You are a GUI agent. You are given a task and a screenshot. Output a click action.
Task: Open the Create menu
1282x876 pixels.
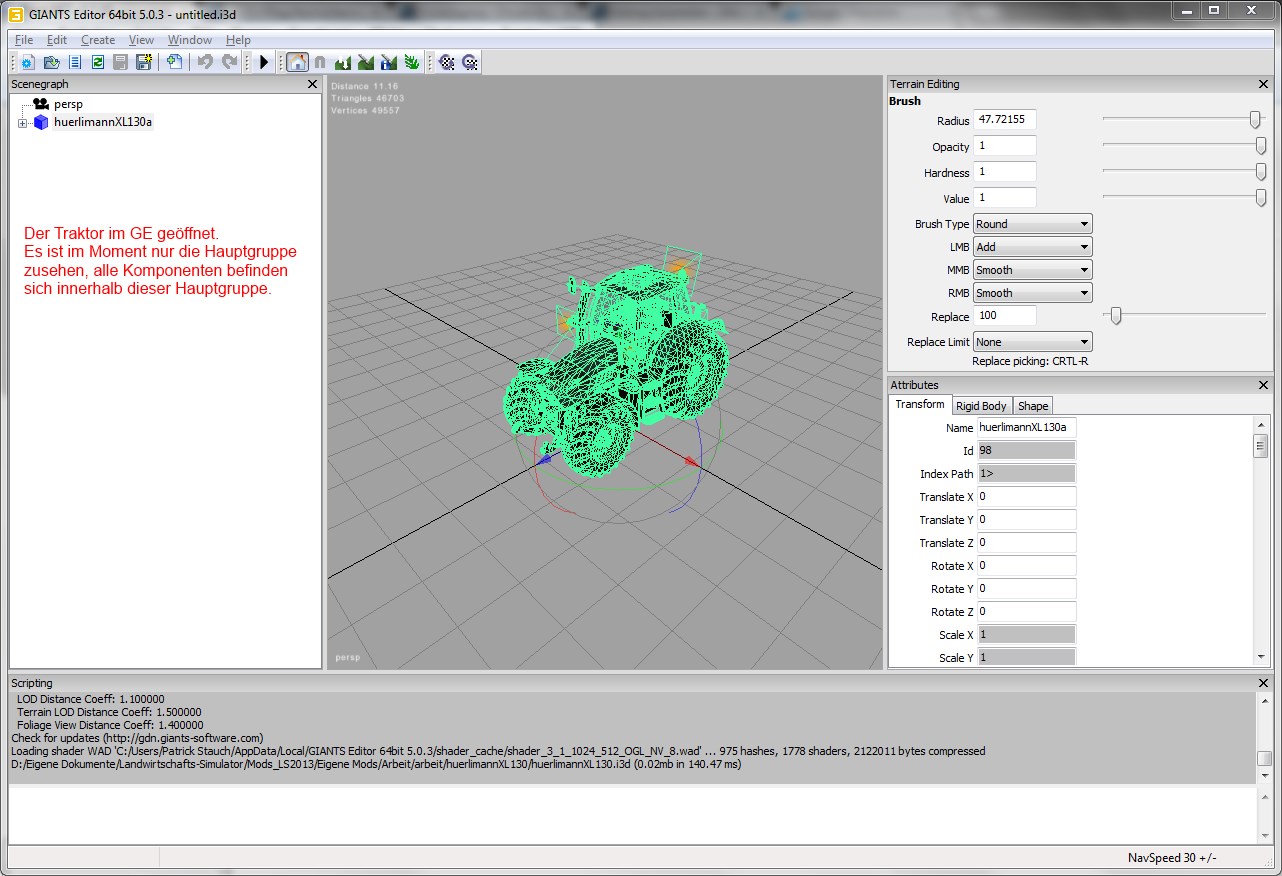(x=98, y=40)
